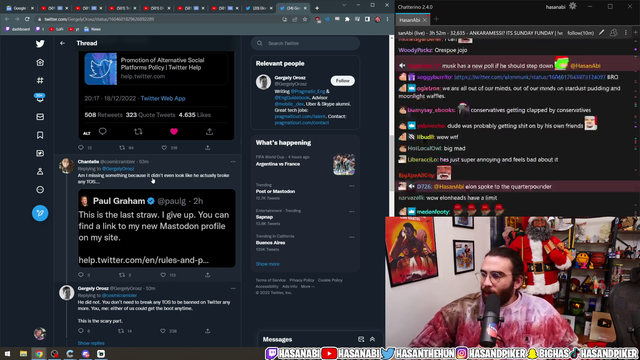Open more options on Gergely's reply
The height and width of the screenshot is (360, 640).
[233, 288]
